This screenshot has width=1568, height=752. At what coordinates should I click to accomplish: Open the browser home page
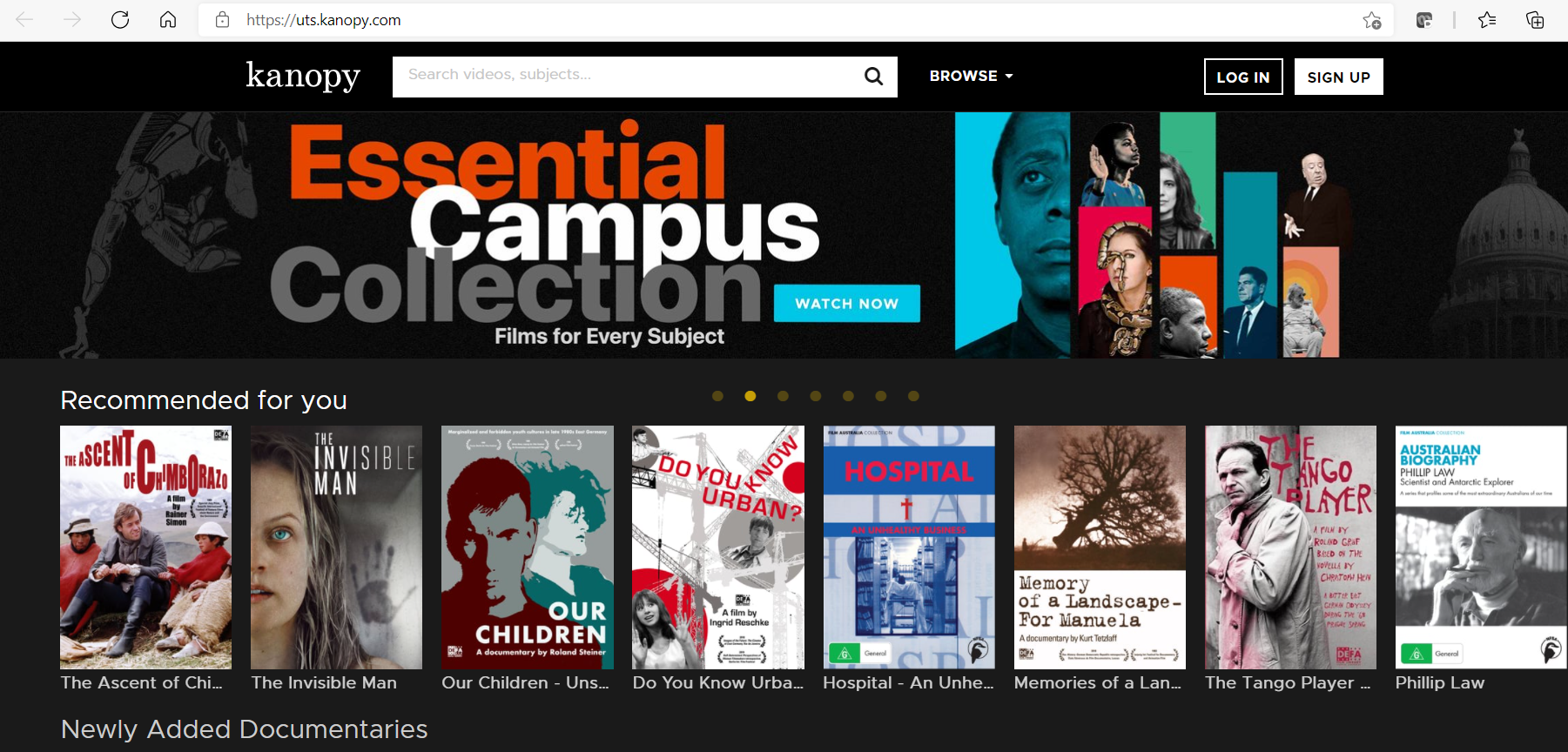click(x=168, y=20)
